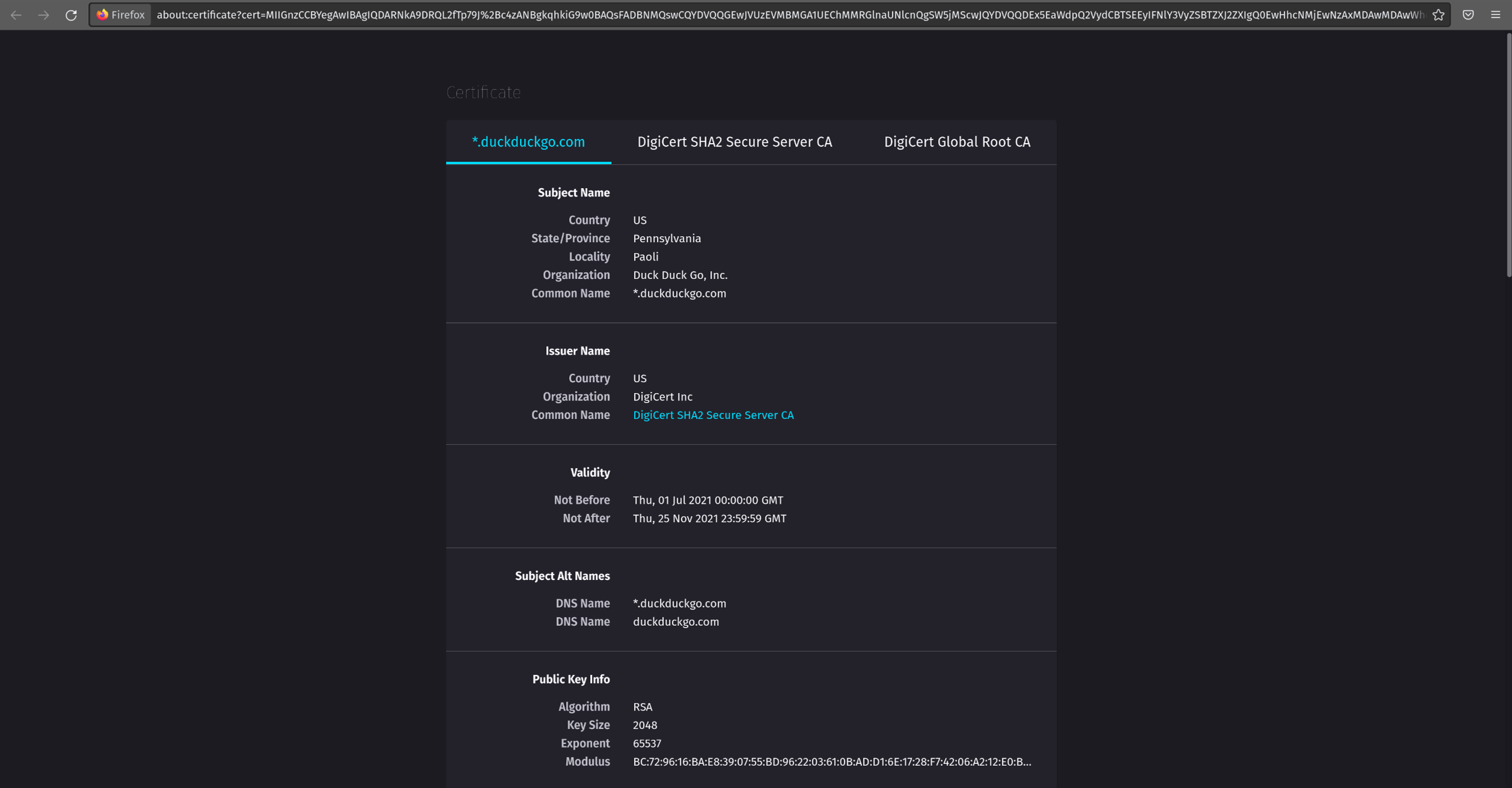Click the Certificate page heading
The image size is (1512, 788).
(483, 93)
